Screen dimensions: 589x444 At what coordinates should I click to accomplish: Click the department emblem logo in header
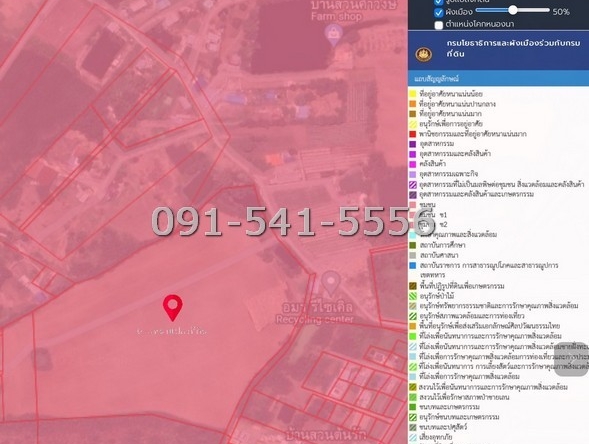point(424,55)
